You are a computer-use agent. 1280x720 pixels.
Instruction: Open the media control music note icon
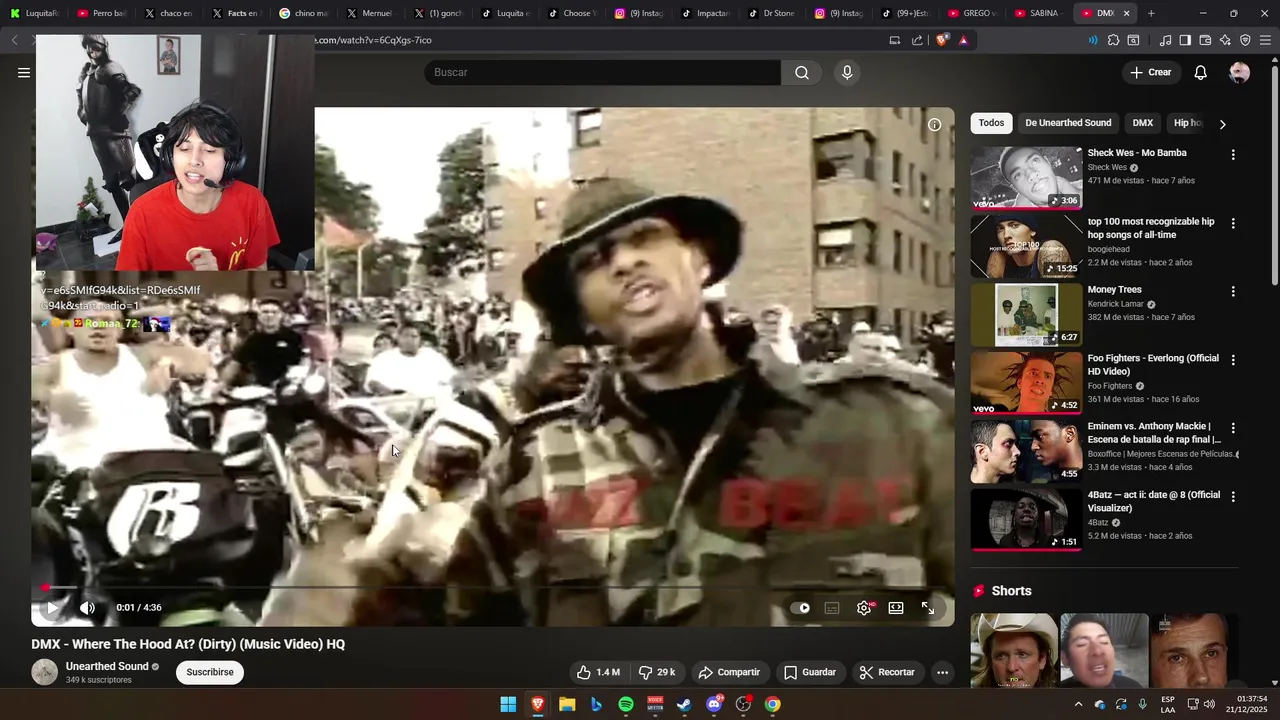(x=1165, y=40)
